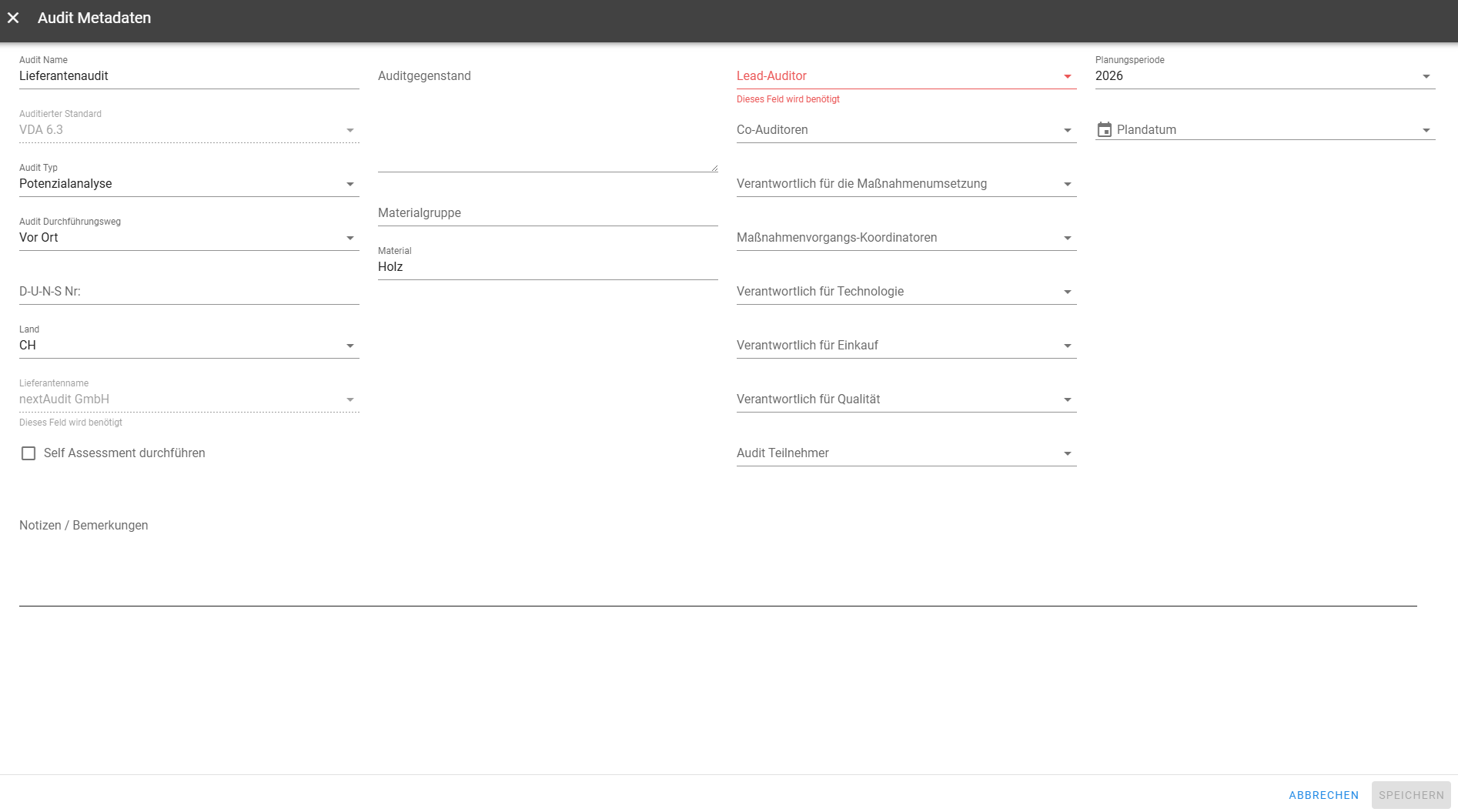Expand the Planungsperiode 2026 dropdown
The height and width of the screenshot is (812, 1458).
1426,76
